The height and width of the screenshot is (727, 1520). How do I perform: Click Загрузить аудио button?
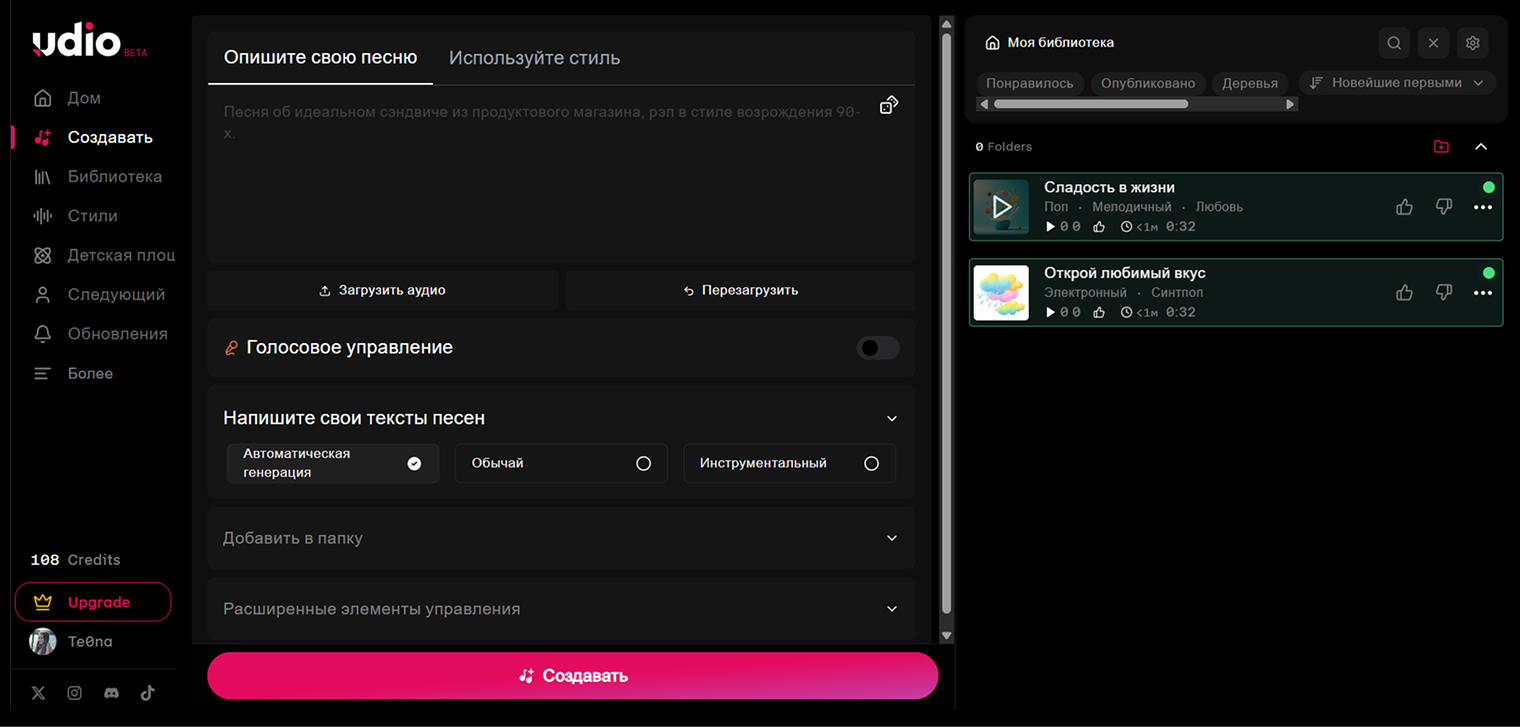pos(382,290)
